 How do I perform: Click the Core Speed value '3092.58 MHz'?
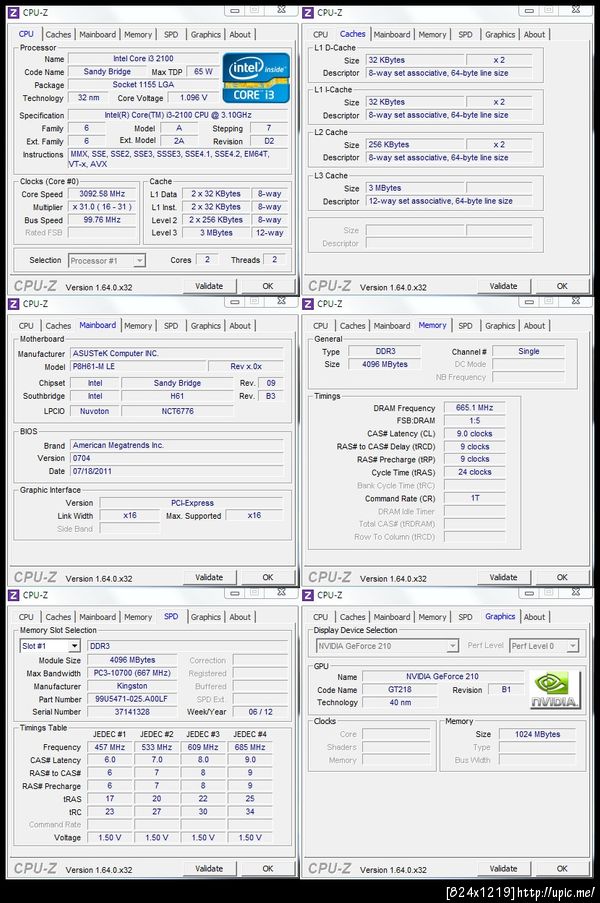[102, 194]
